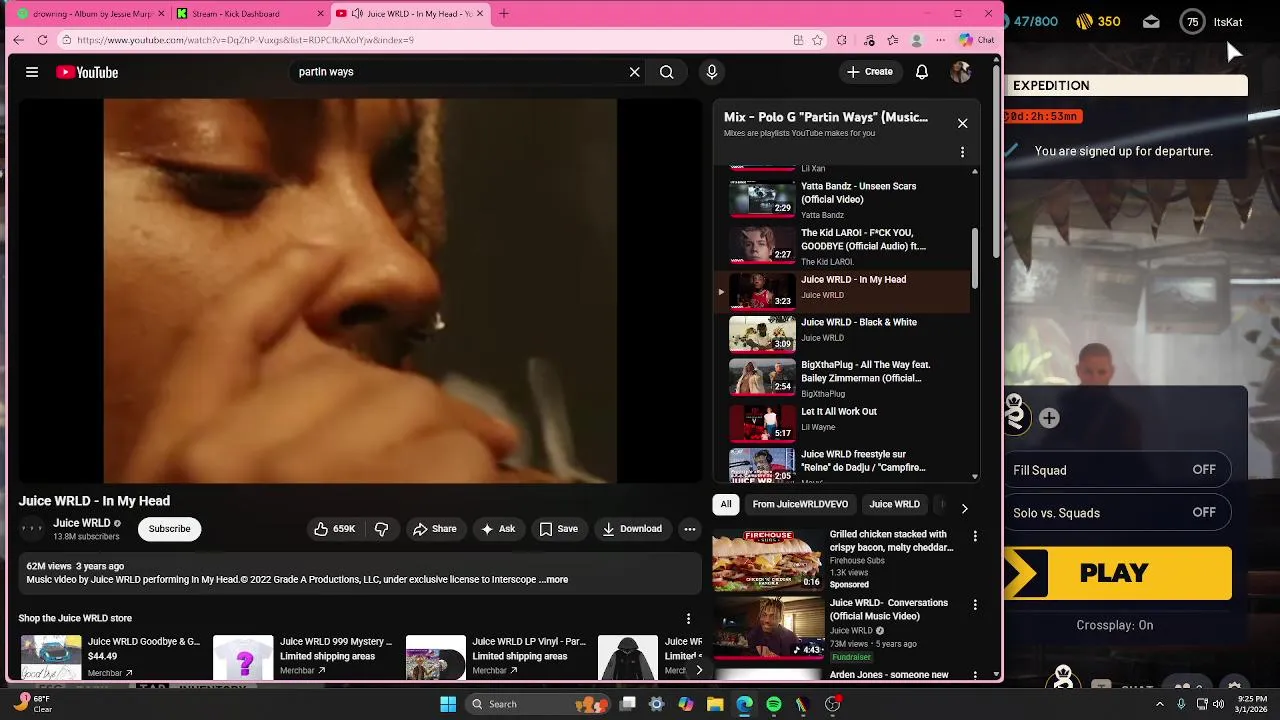Open the YouTube account avatar menu

pos(961,72)
